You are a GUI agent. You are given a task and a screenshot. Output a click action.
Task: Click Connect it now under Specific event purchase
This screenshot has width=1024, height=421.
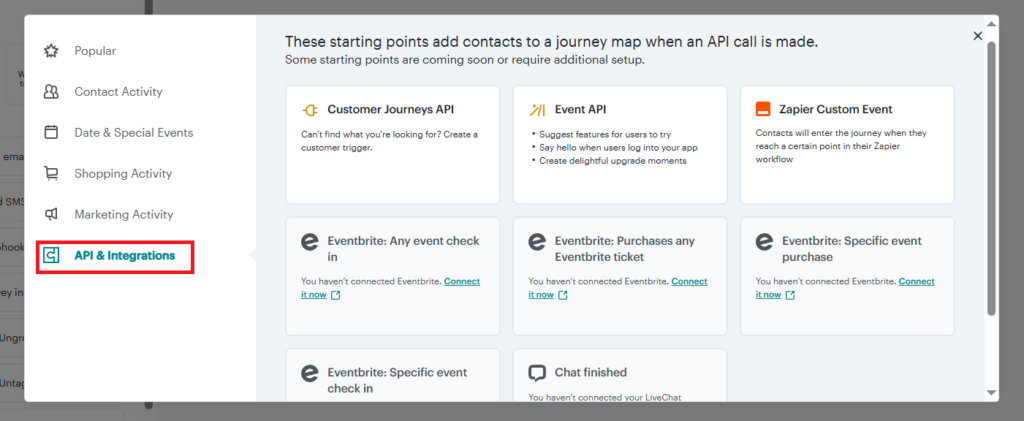[916, 281]
